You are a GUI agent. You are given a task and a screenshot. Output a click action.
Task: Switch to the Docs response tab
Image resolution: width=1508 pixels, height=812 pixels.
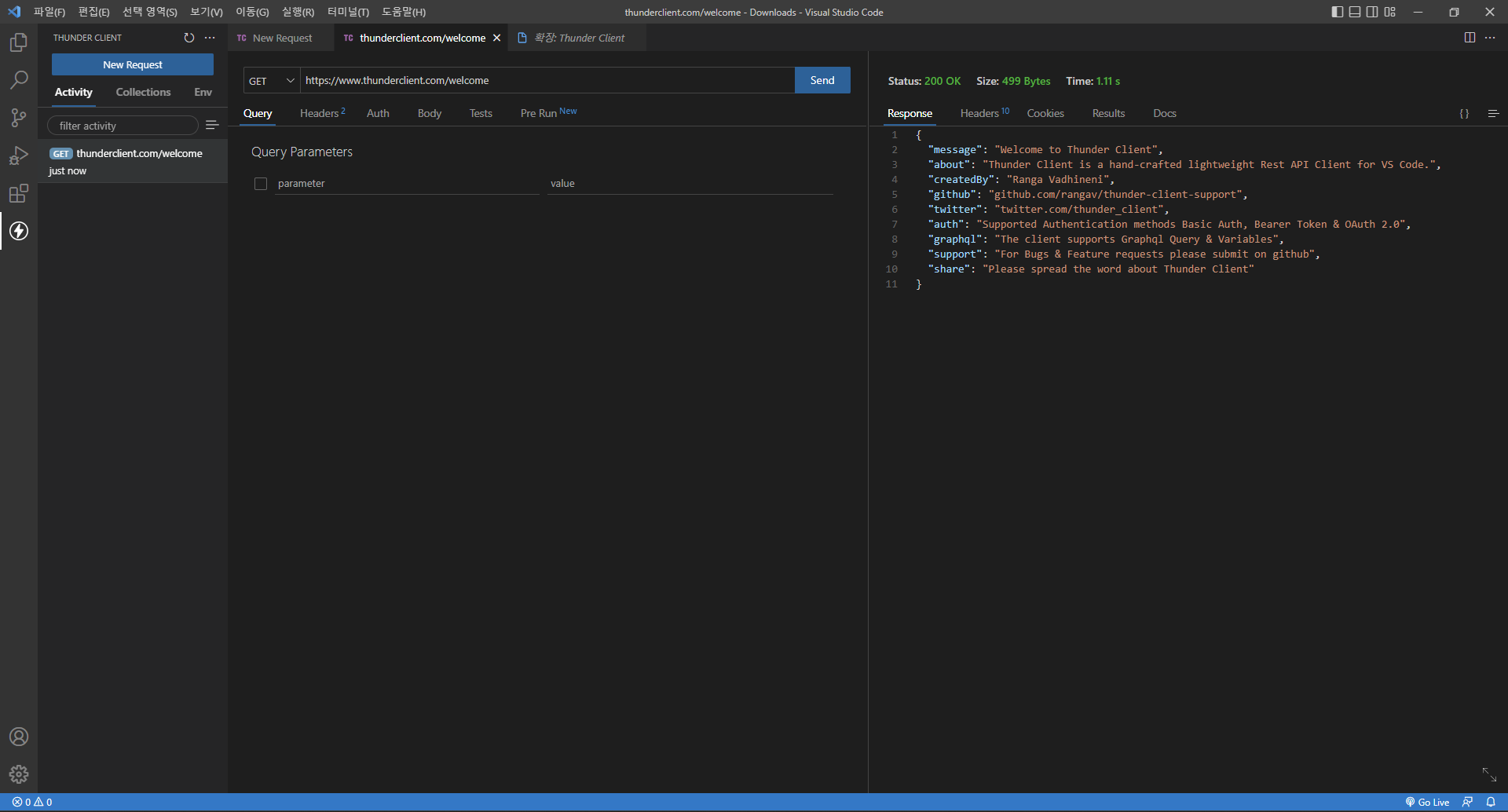(x=1165, y=113)
